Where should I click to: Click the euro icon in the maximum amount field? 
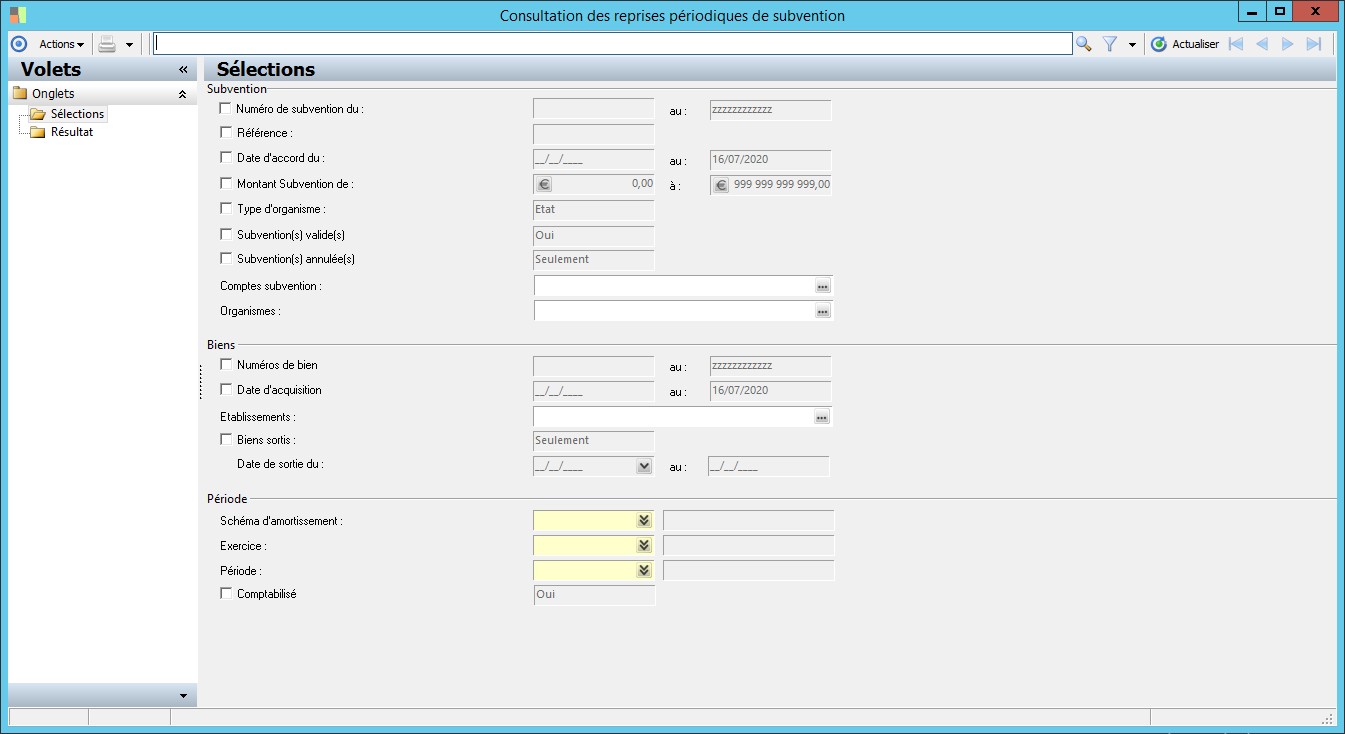tap(721, 184)
